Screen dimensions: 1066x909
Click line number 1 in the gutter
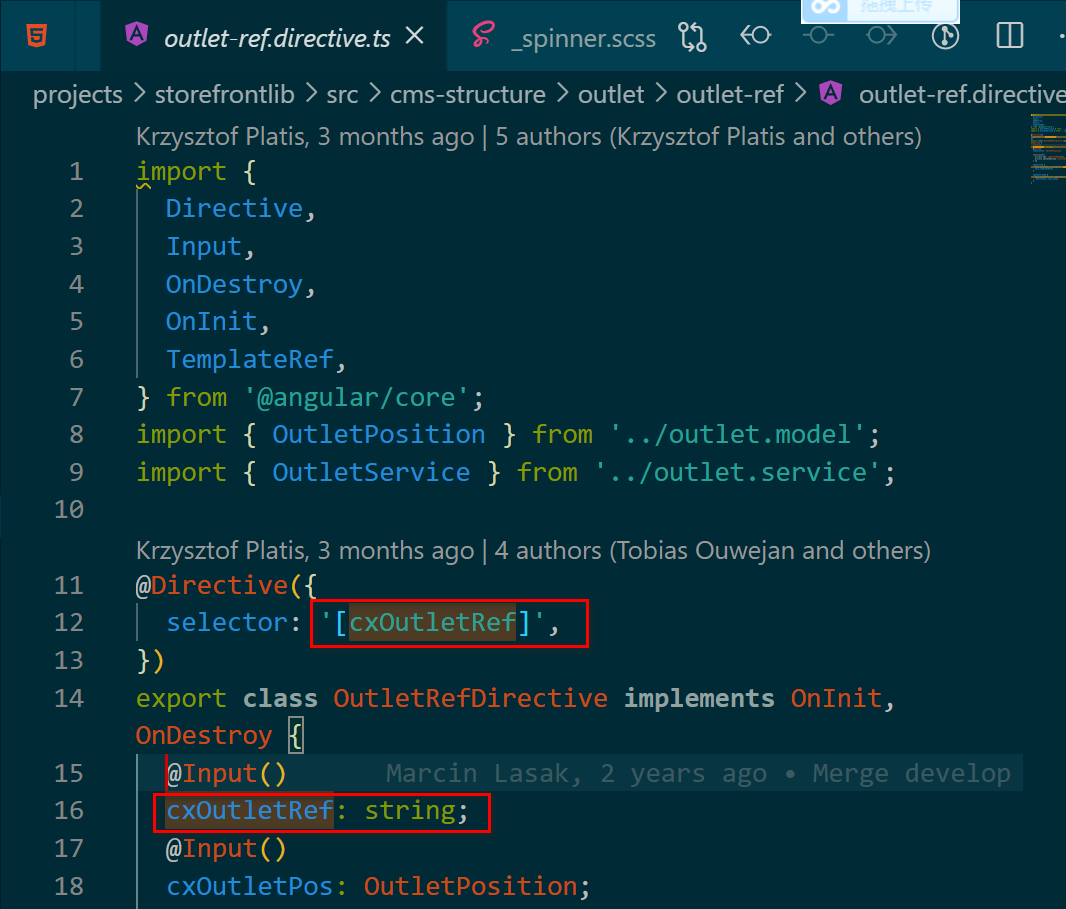pyautogui.click(x=76, y=171)
